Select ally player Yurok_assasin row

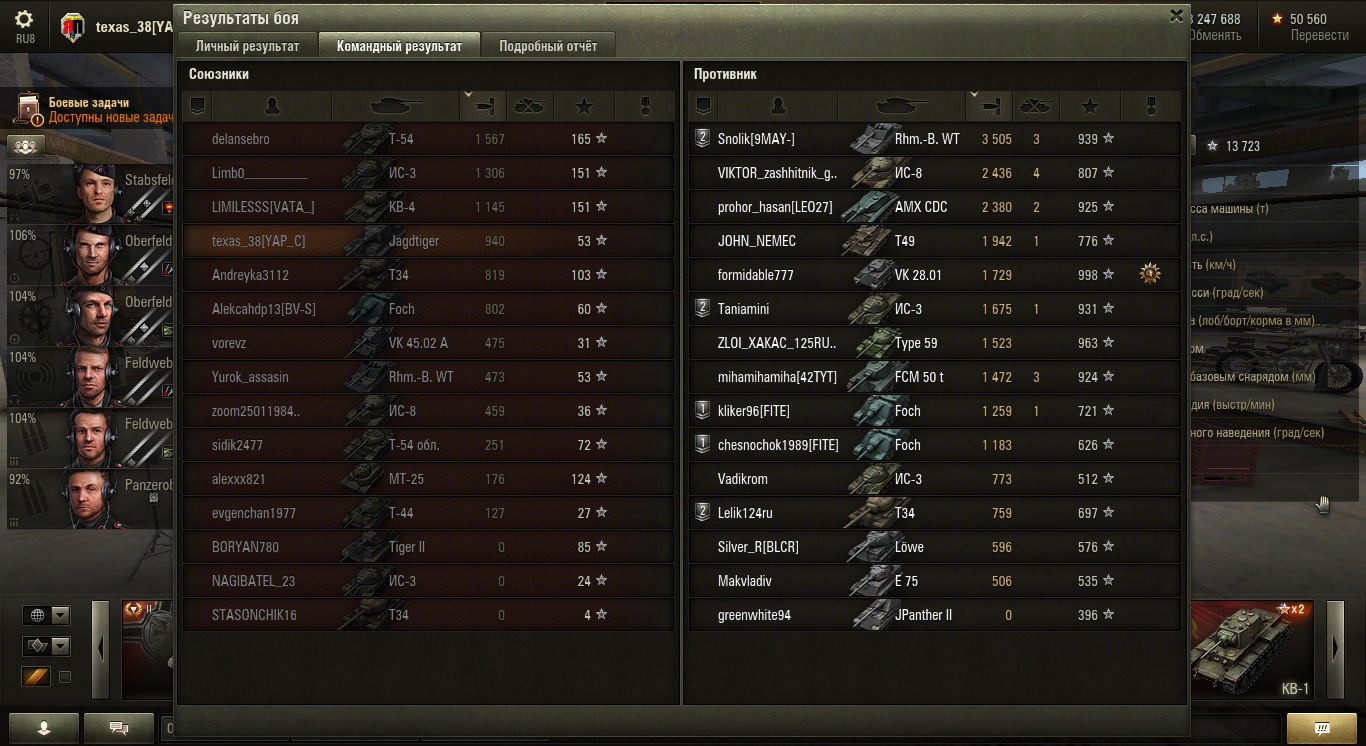(428, 377)
